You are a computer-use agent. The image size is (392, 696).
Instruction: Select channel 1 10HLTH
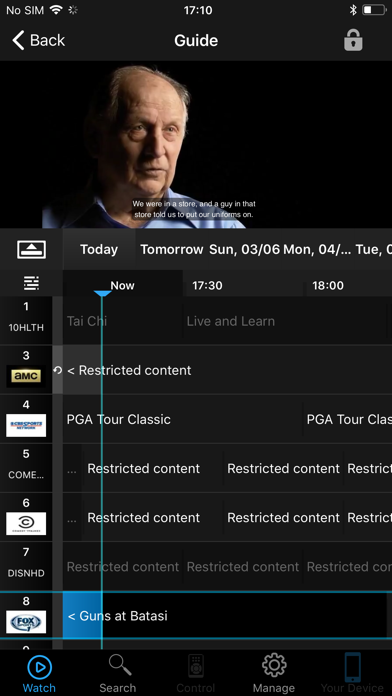pos(26,320)
